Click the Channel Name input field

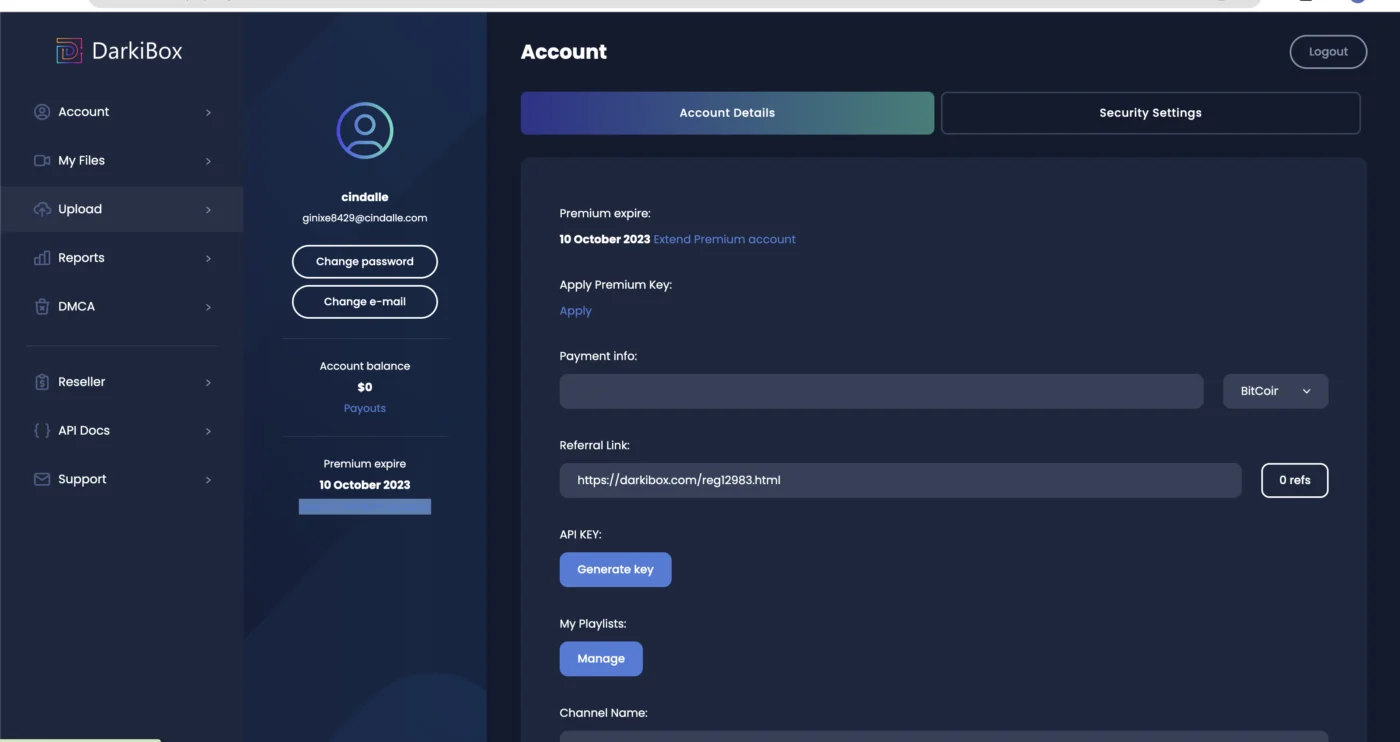944,737
